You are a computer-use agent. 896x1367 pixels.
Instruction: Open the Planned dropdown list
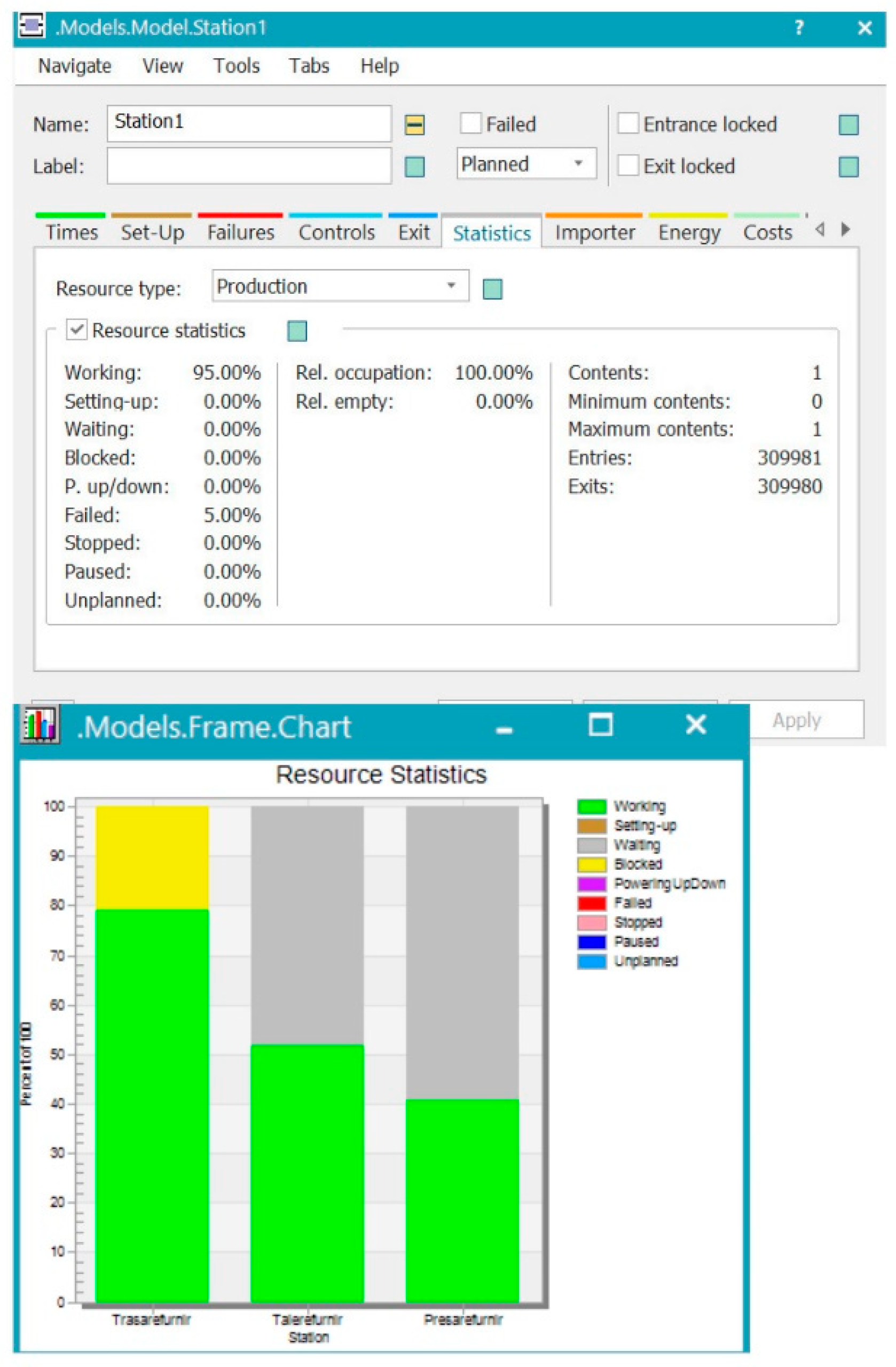coord(526,165)
